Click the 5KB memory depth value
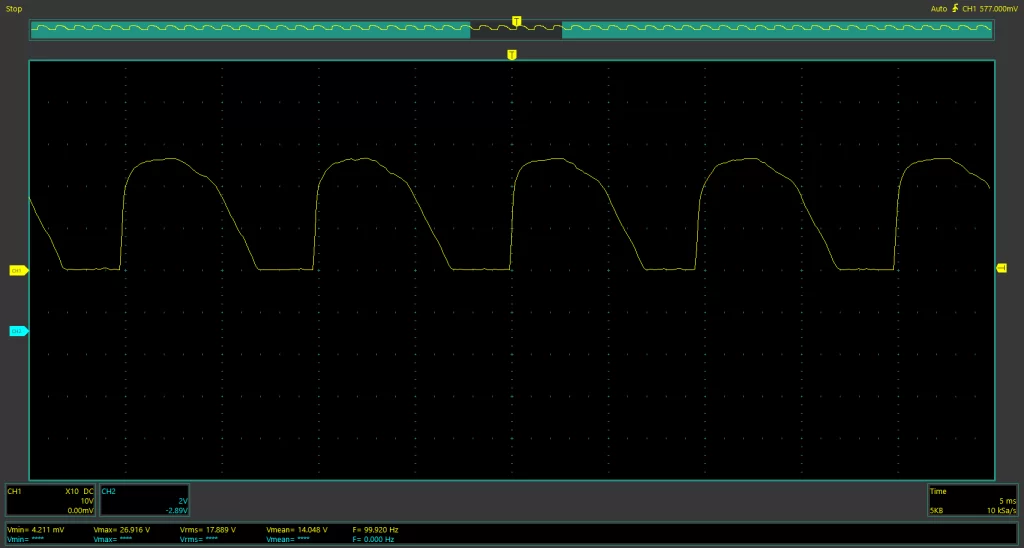Screen dimensions: 1024x548 [936, 510]
